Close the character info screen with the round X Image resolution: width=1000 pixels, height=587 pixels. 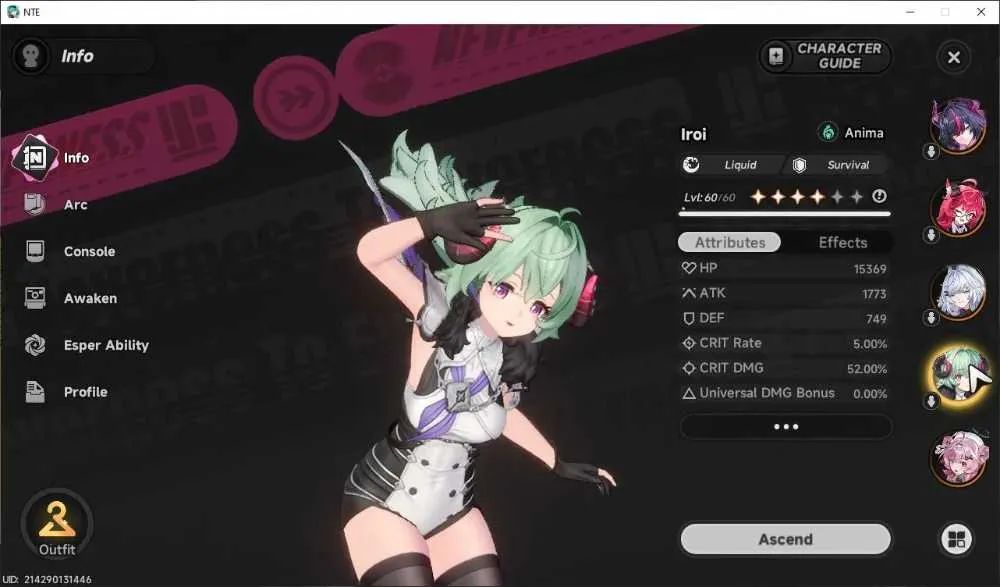(954, 57)
